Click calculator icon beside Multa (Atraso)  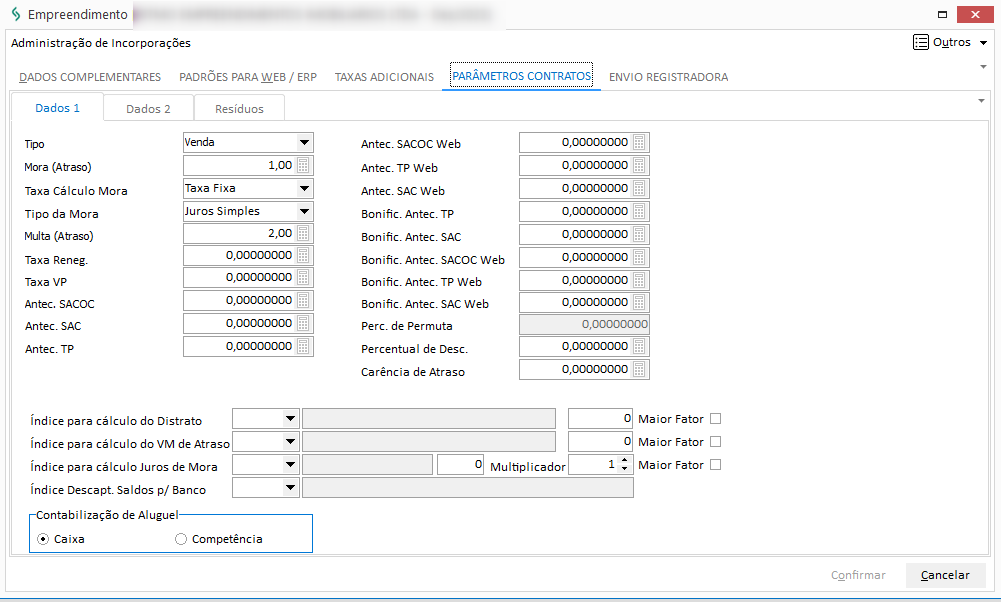pyautogui.click(x=304, y=233)
